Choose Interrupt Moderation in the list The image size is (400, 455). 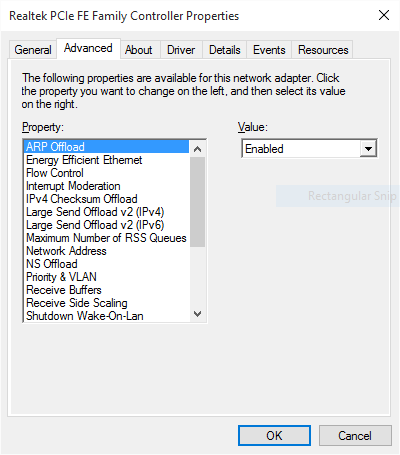tap(107, 186)
